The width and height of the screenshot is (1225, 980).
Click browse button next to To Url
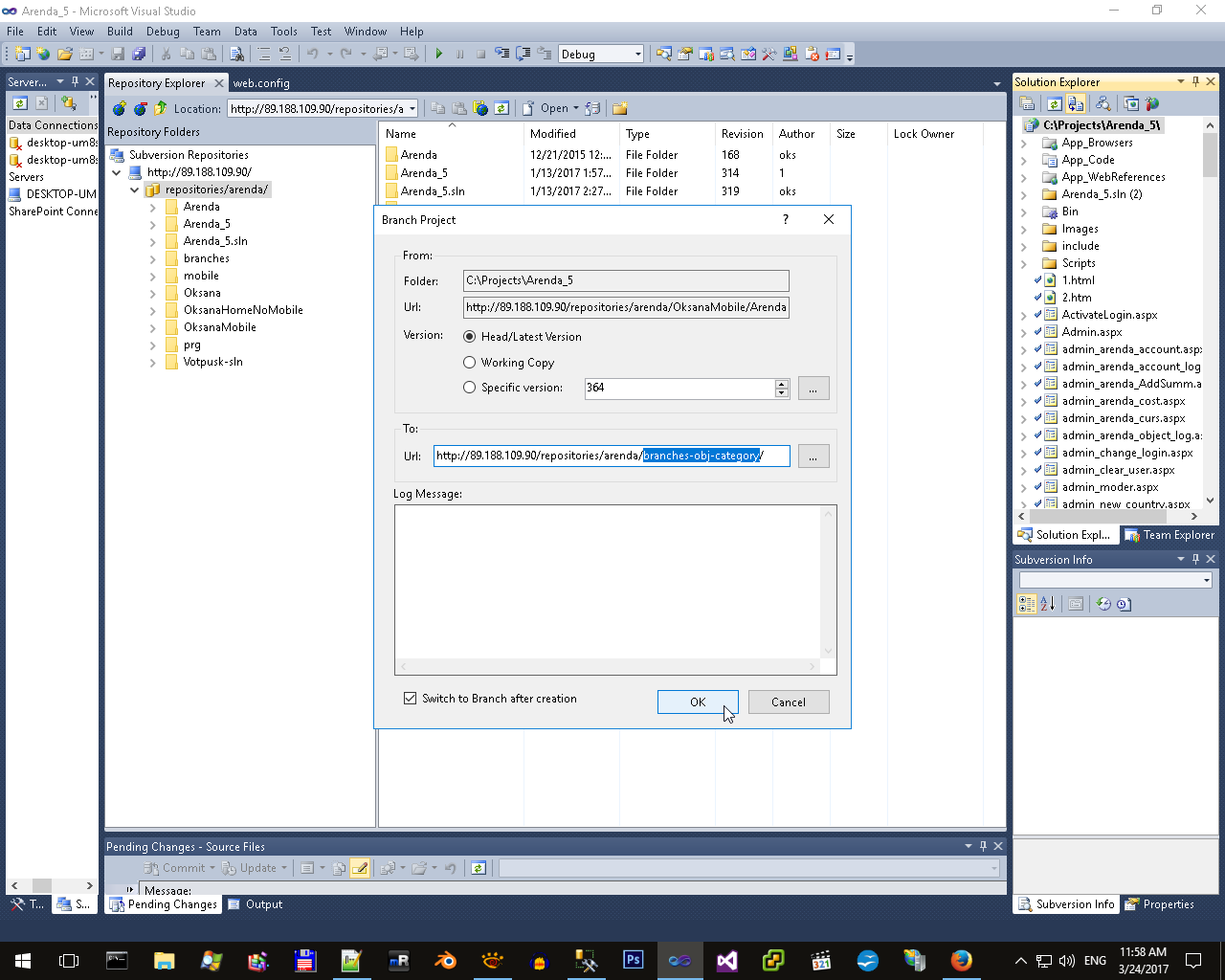pyautogui.click(x=813, y=457)
